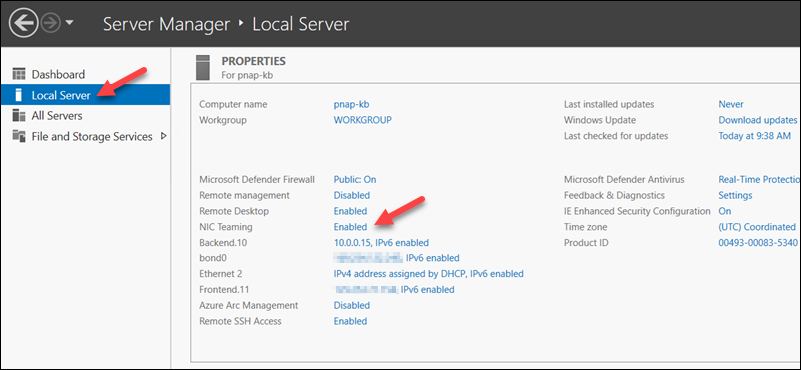The height and width of the screenshot is (370, 801).
Task: Click the Forward navigation arrow
Action: pos(51,24)
